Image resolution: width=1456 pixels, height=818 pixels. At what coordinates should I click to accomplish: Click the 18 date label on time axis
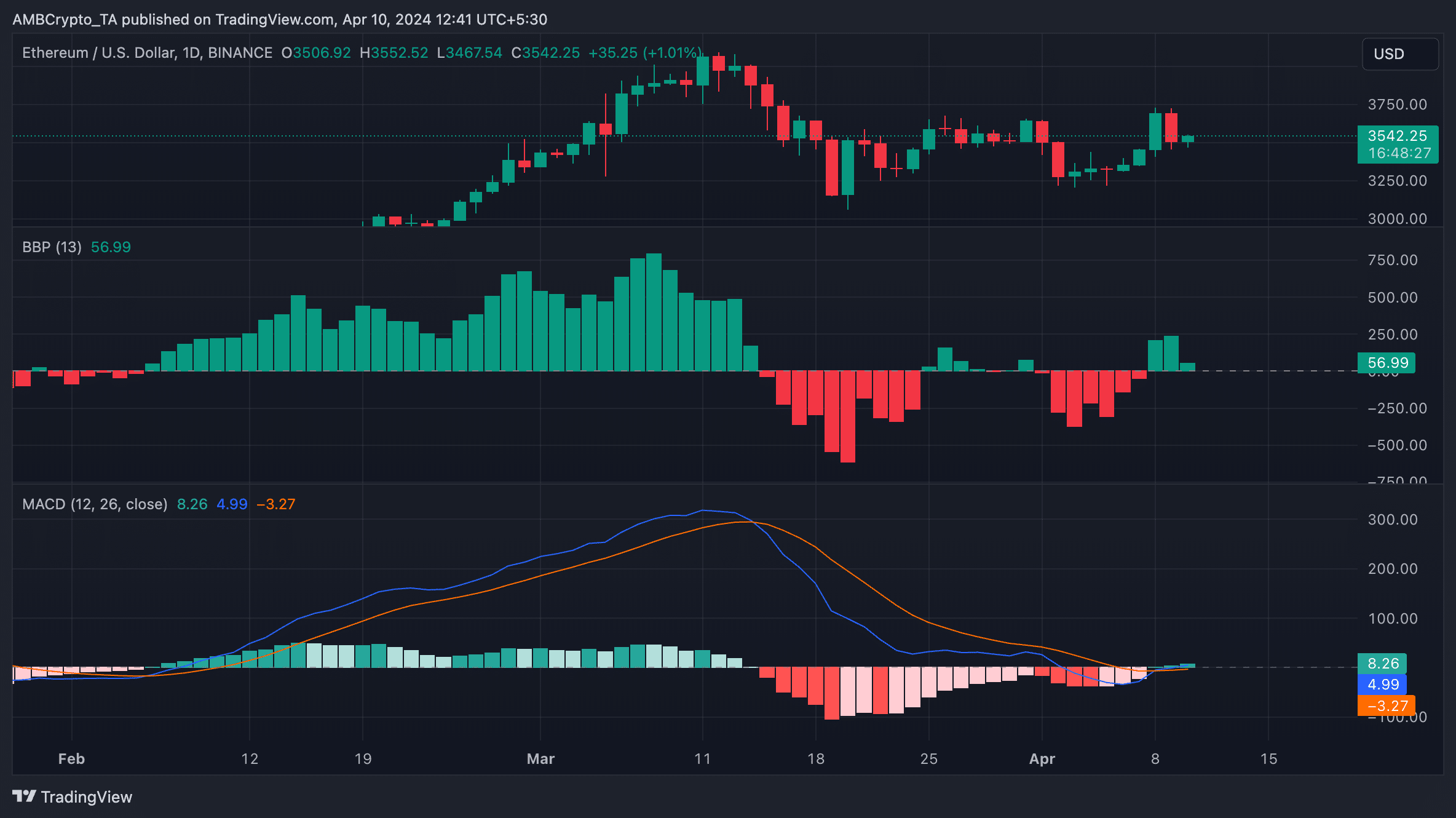pyautogui.click(x=815, y=759)
